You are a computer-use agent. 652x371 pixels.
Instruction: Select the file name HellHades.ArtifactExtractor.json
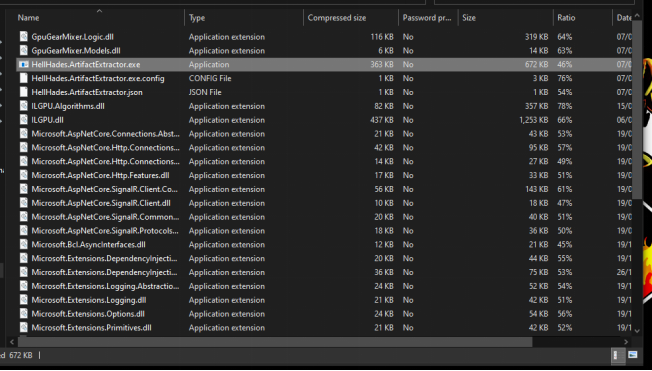coord(87,92)
